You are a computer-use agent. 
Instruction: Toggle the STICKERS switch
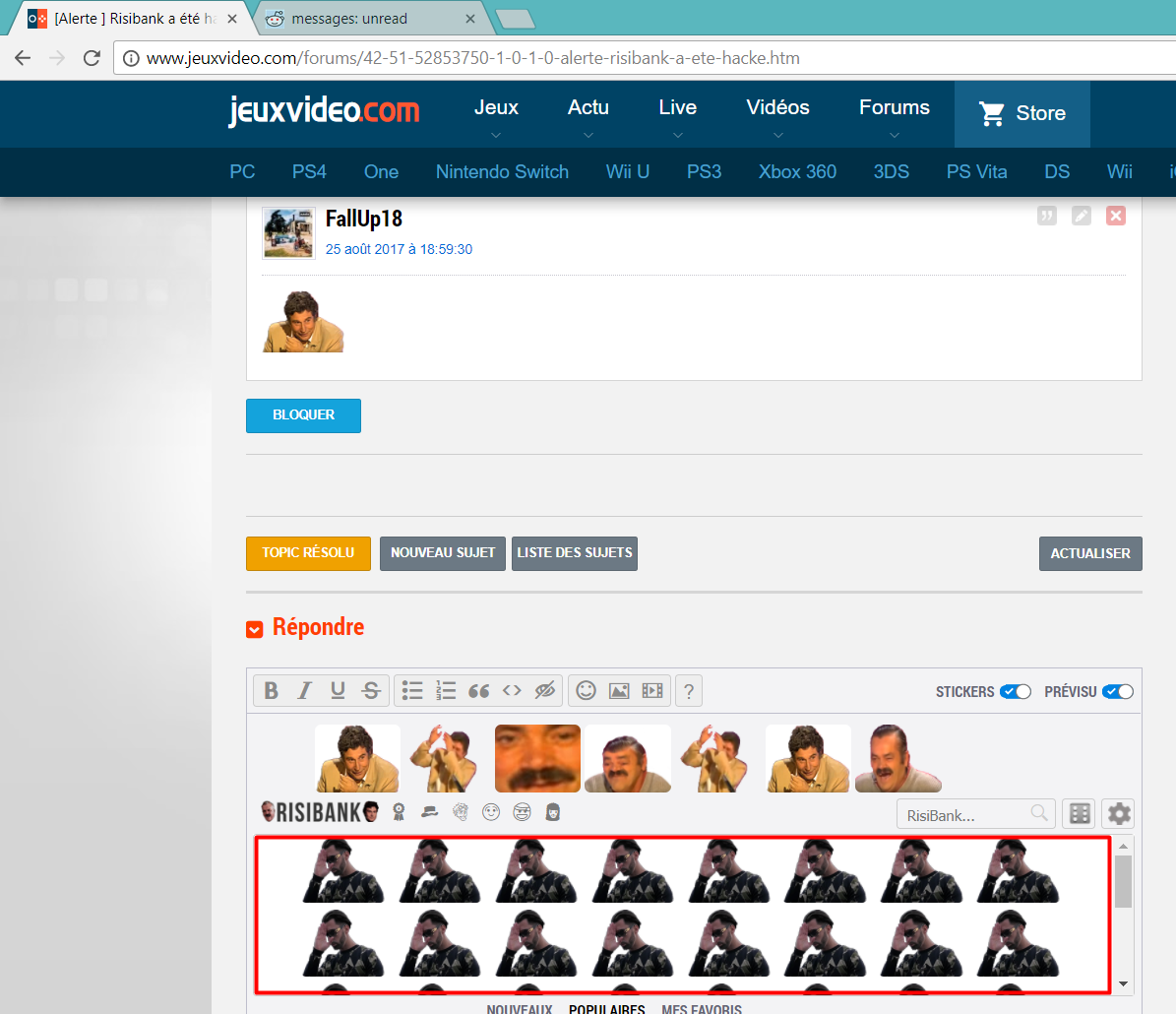click(1016, 691)
